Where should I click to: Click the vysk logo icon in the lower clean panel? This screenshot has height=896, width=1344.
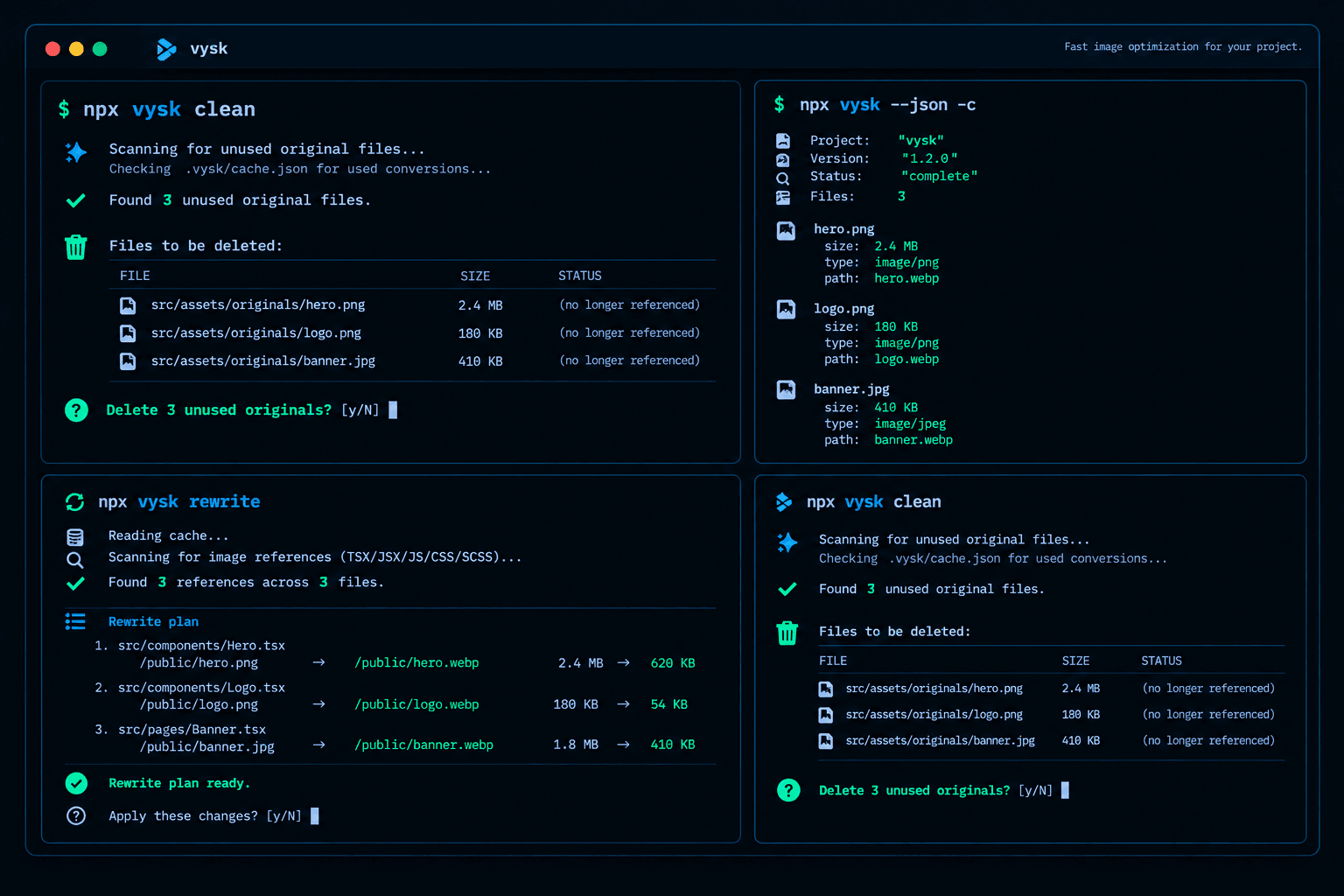pyautogui.click(x=784, y=501)
